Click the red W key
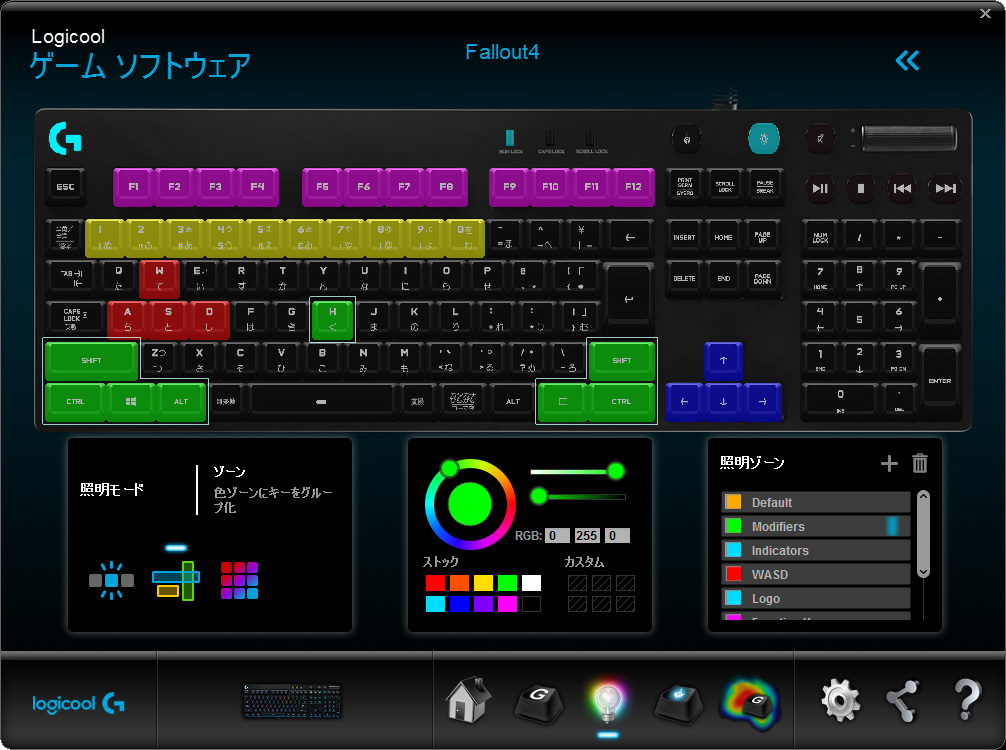 click(x=159, y=278)
